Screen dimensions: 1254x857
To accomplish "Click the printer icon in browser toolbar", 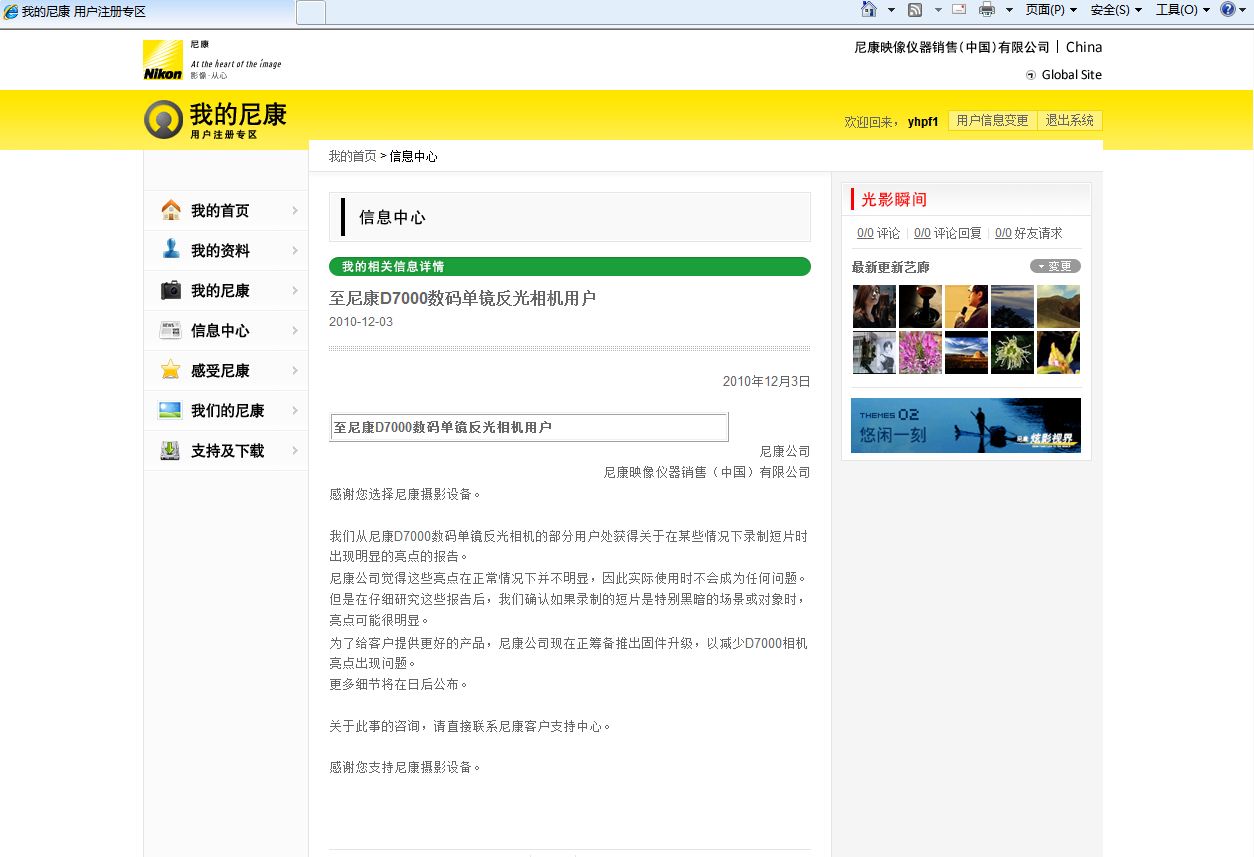I will (987, 10).
